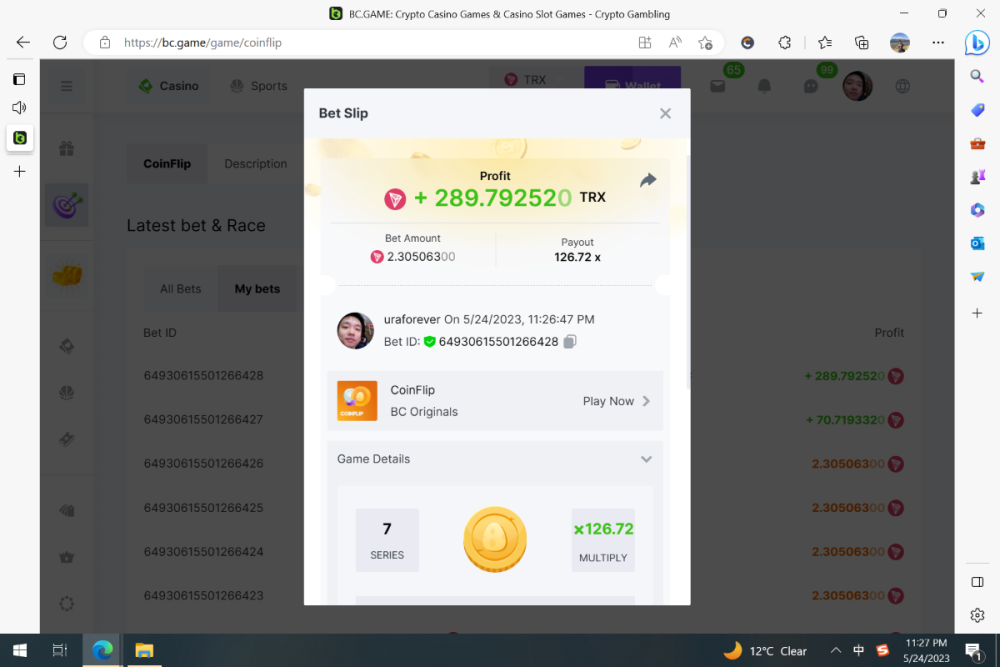Image resolution: width=1000 pixels, height=667 pixels.
Task: Open Edge sidebar search icon
Action: tap(977, 76)
